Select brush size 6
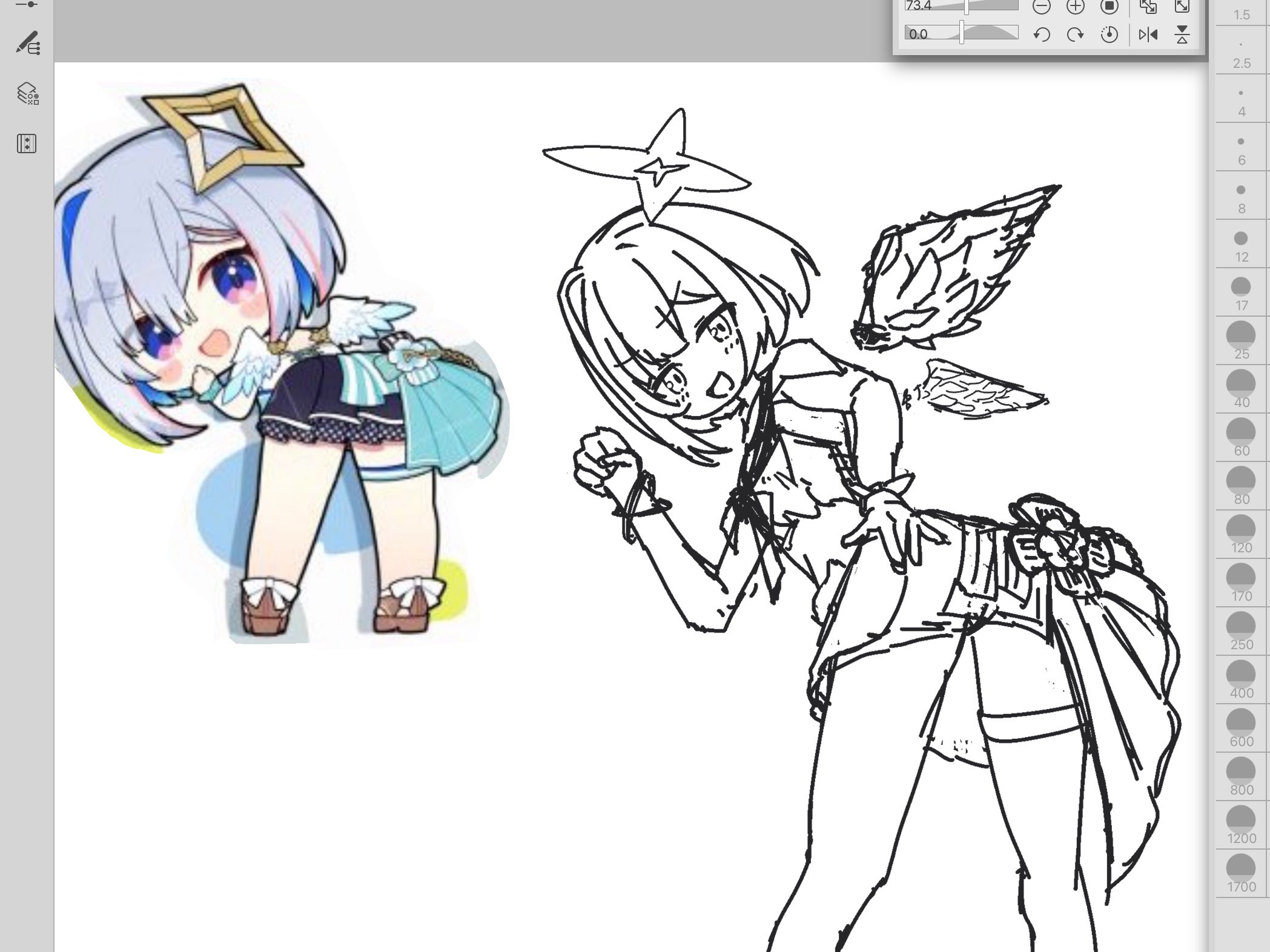This screenshot has height=952, width=1270. point(1242,148)
